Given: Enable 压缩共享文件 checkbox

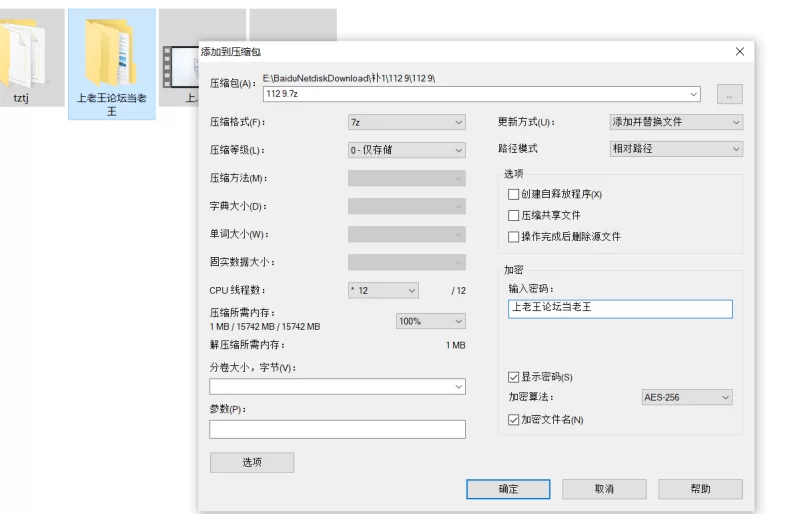Looking at the screenshot, I should coord(513,215).
